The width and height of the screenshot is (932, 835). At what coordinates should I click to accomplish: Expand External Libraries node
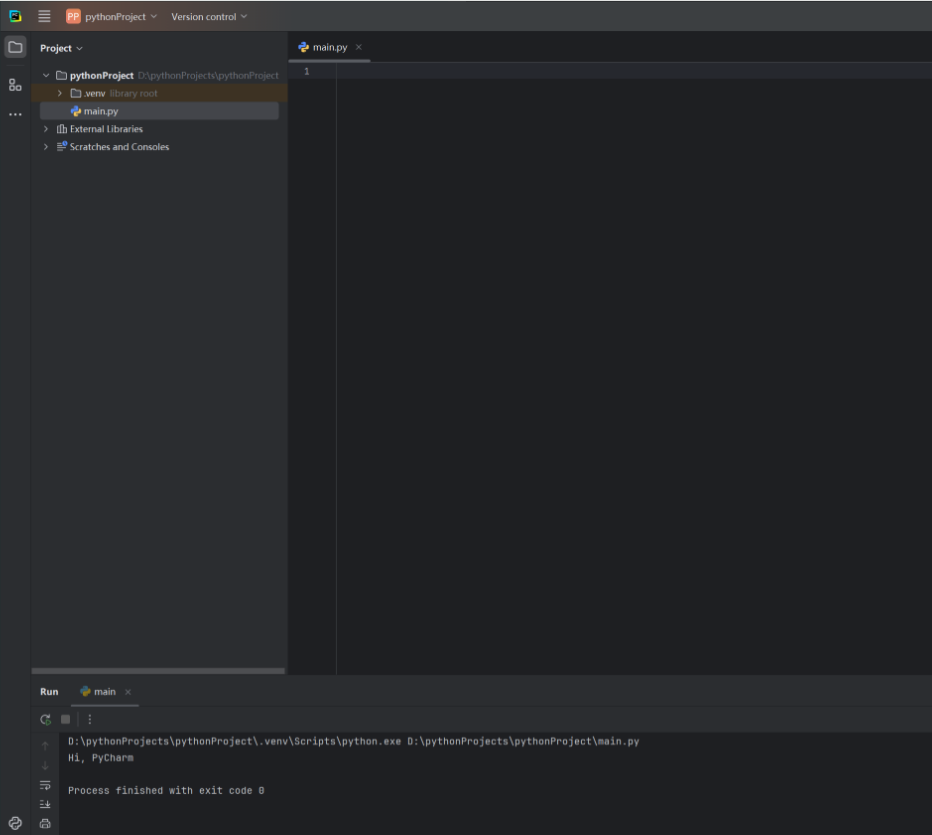click(46, 129)
